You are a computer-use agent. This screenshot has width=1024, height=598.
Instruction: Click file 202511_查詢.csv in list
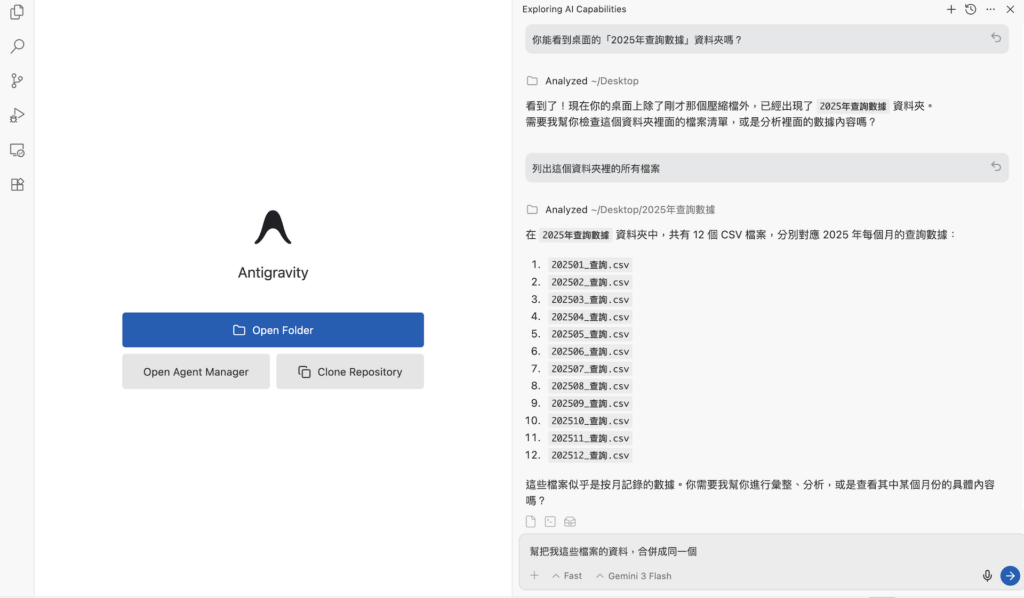590,438
